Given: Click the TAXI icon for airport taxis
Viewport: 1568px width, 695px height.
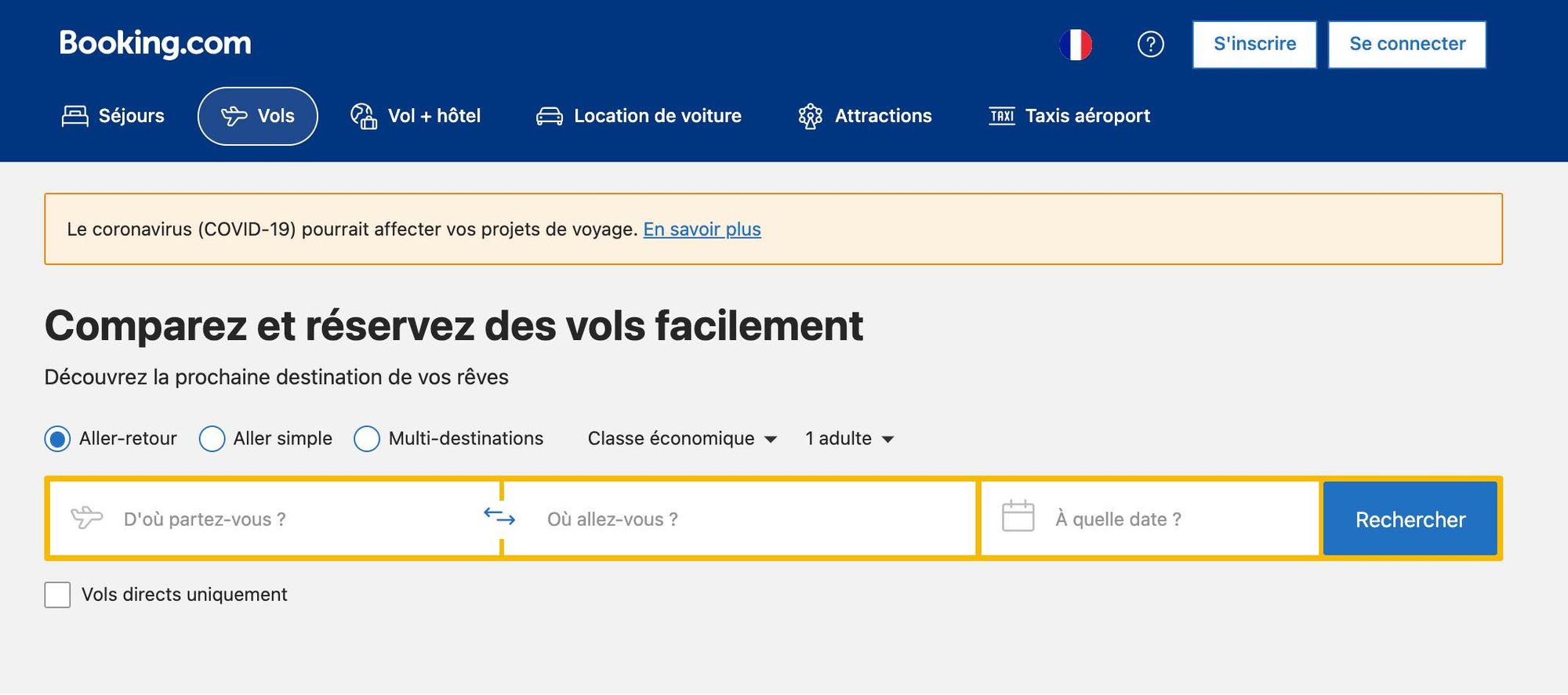Looking at the screenshot, I should (1002, 116).
